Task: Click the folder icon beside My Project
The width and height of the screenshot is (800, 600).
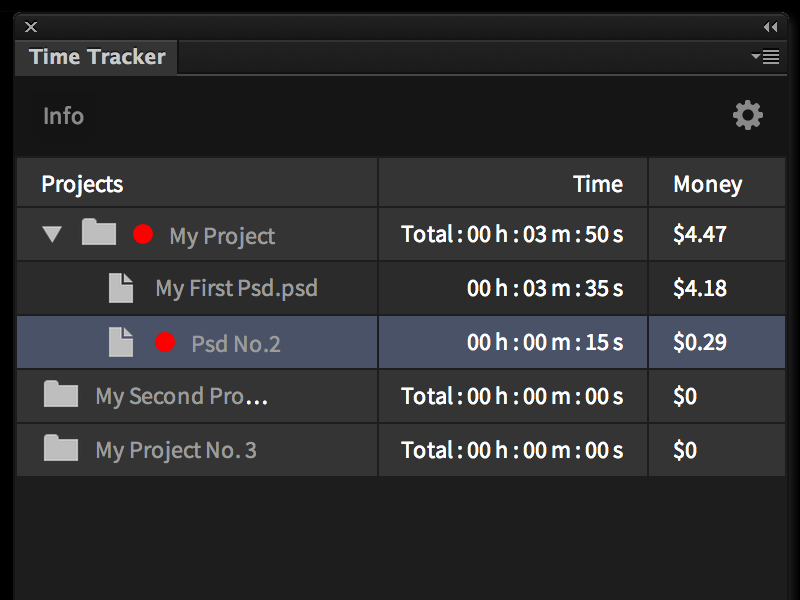Action: point(97,231)
